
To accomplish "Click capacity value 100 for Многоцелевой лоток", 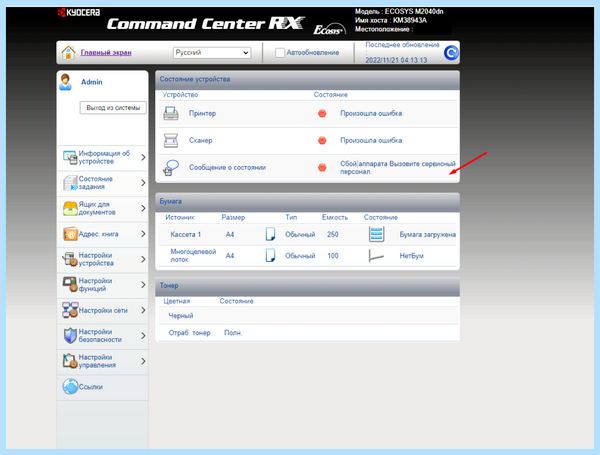I will coord(333,256).
